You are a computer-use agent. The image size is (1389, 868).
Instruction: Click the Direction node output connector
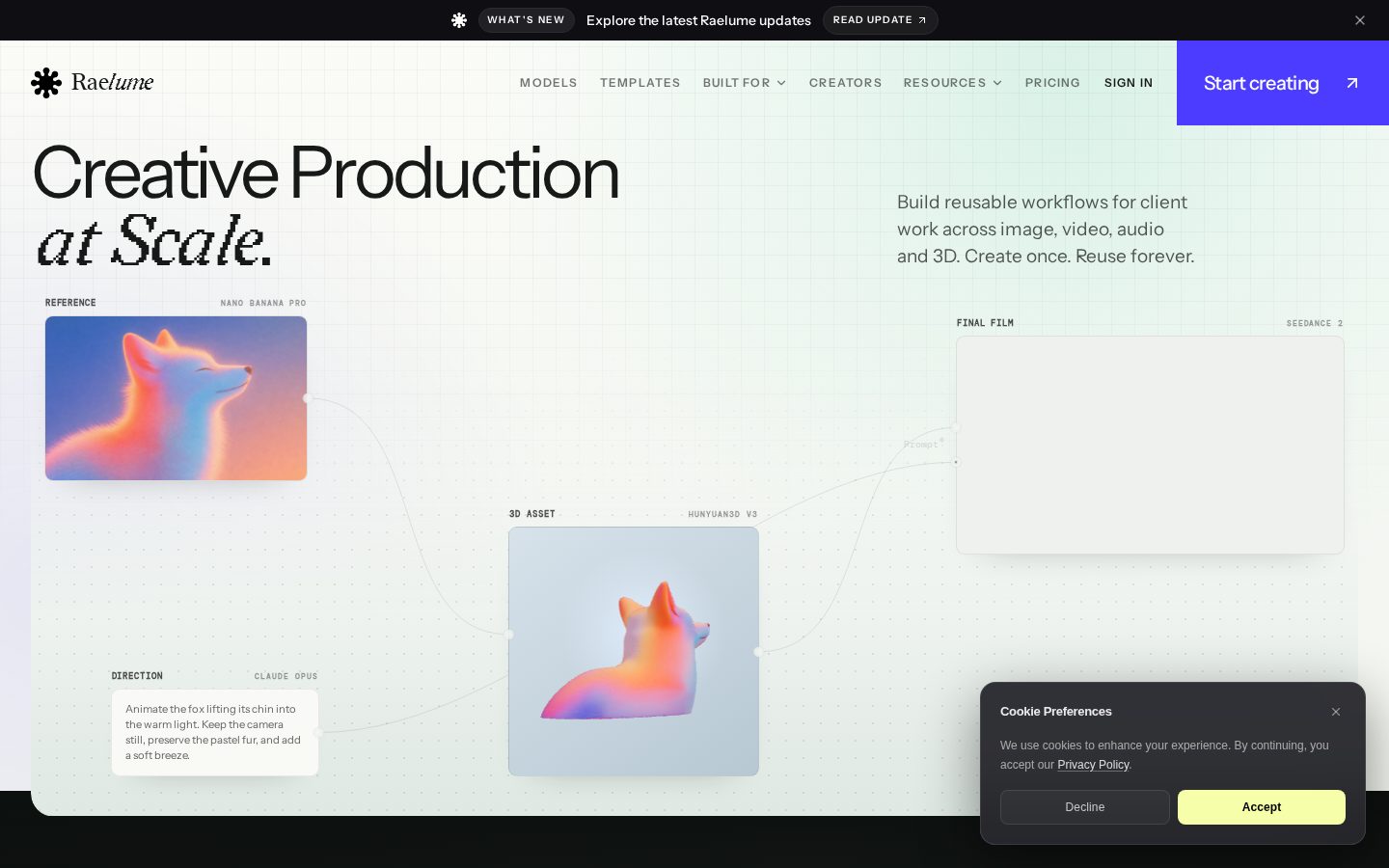click(318, 732)
